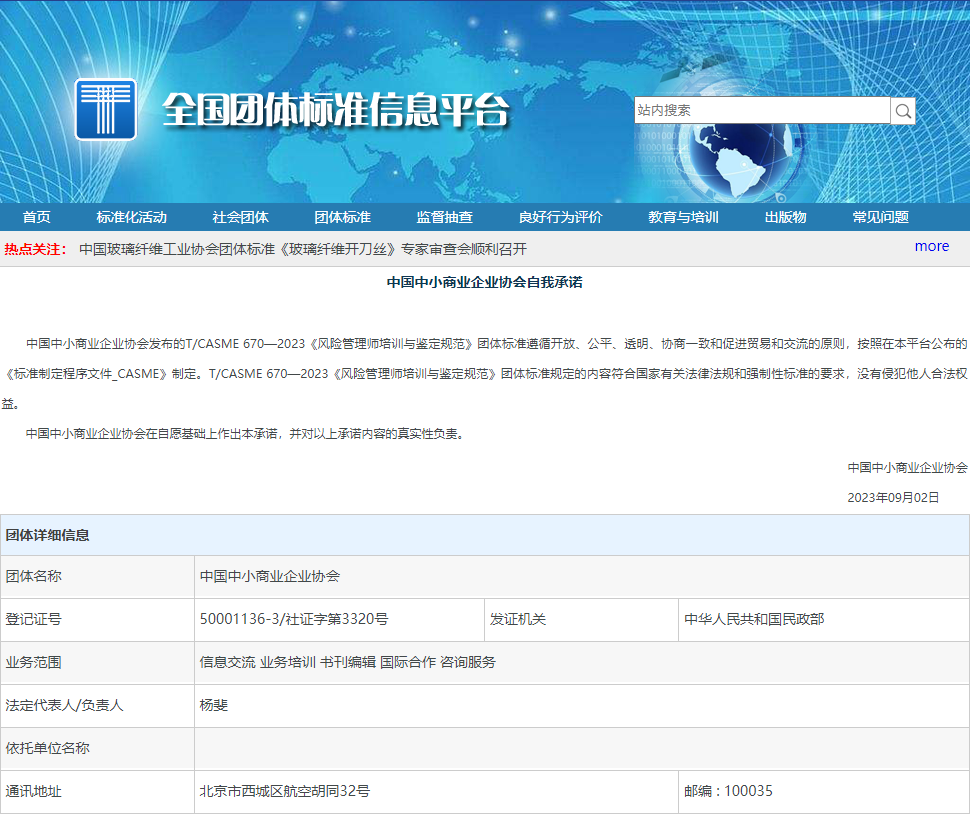
Task: Focus the 站内搜索 search box
Action: [x=761, y=110]
